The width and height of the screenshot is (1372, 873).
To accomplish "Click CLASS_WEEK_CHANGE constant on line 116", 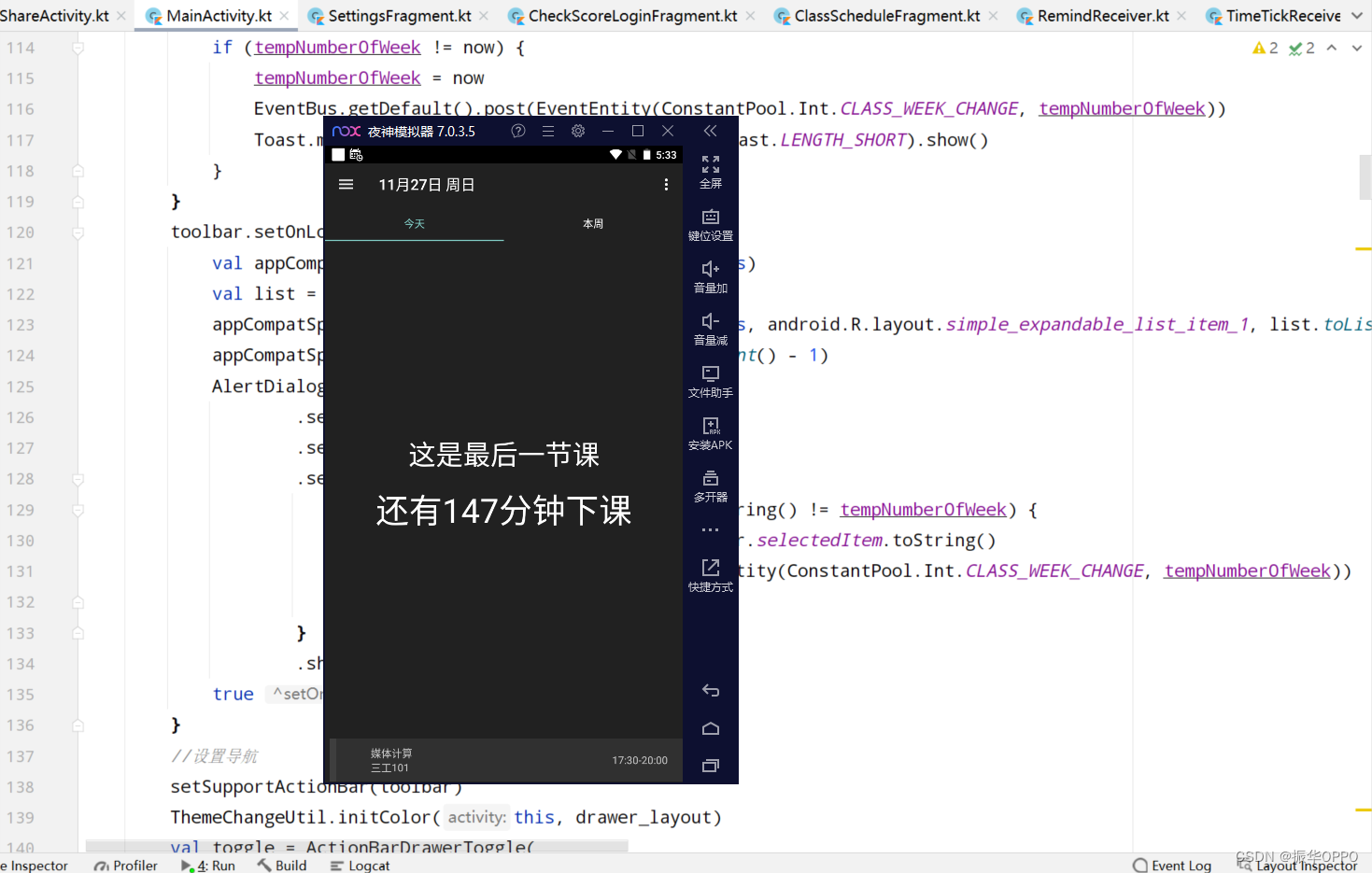I will click(928, 109).
